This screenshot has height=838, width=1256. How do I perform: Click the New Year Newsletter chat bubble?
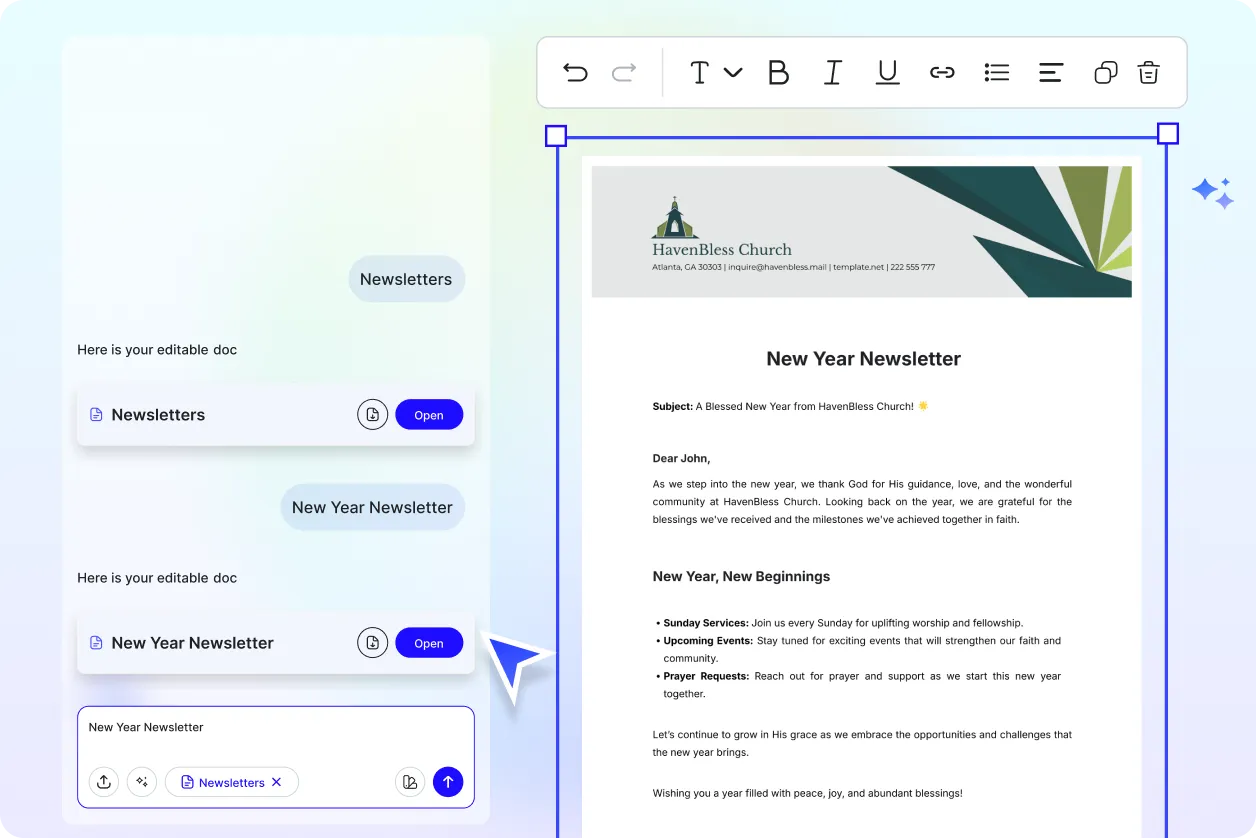[x=372, y=507]
